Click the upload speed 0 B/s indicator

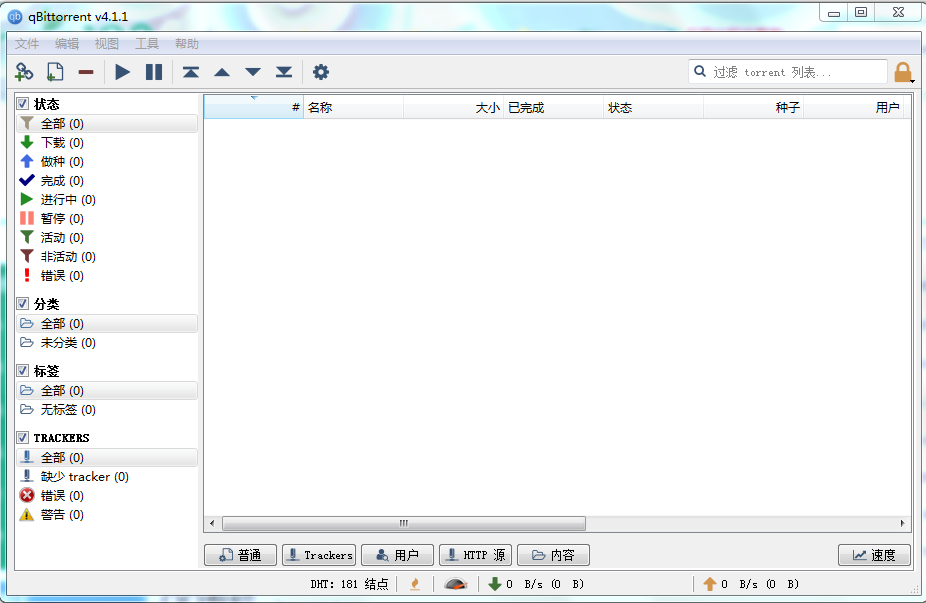pos(751,584)
